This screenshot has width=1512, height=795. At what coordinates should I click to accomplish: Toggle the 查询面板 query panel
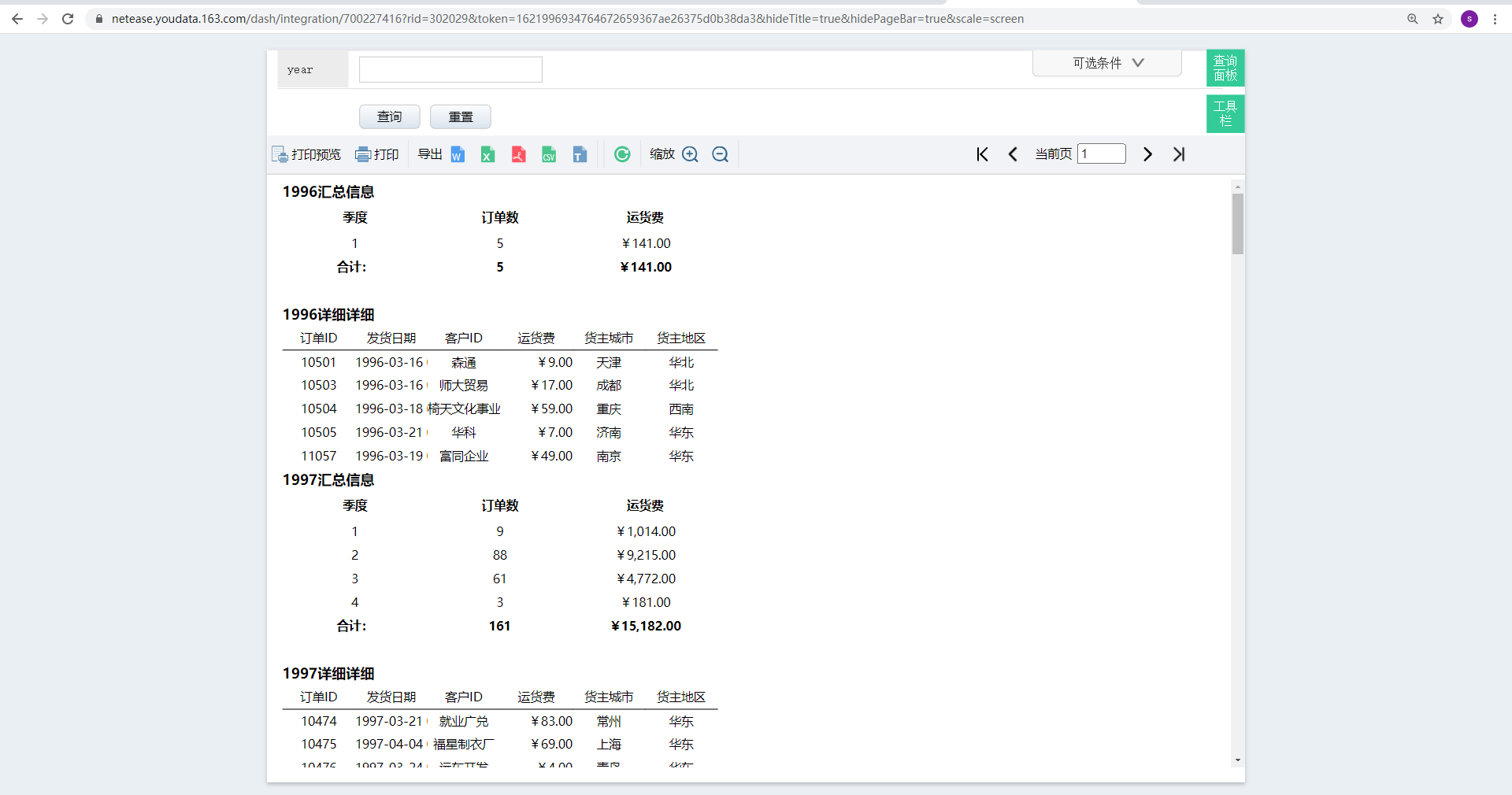(x=1225, y=68)
